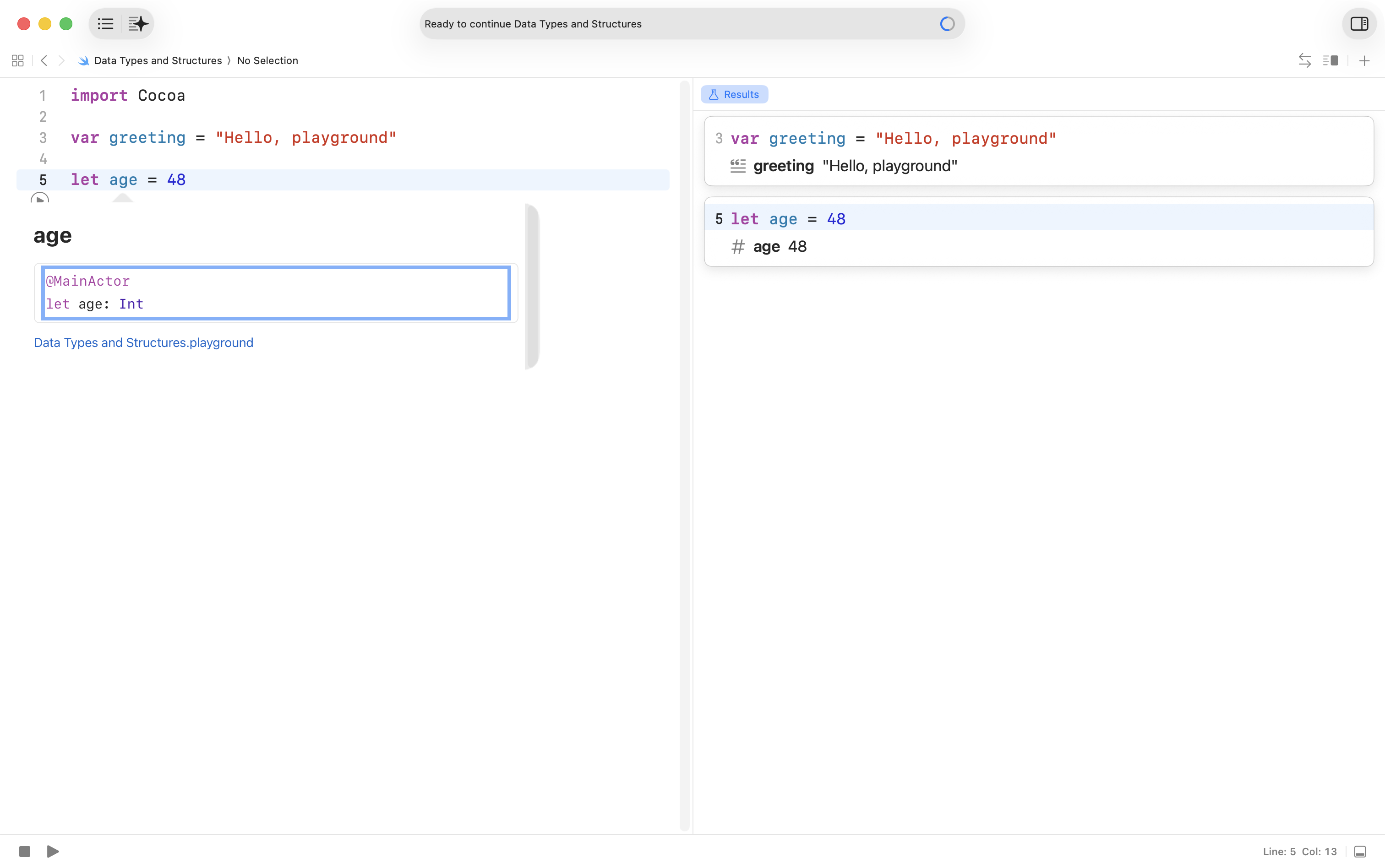Add a new editor with plus icon
Viewport: 1385px width, 868px height.
[x=1364, y=60]
